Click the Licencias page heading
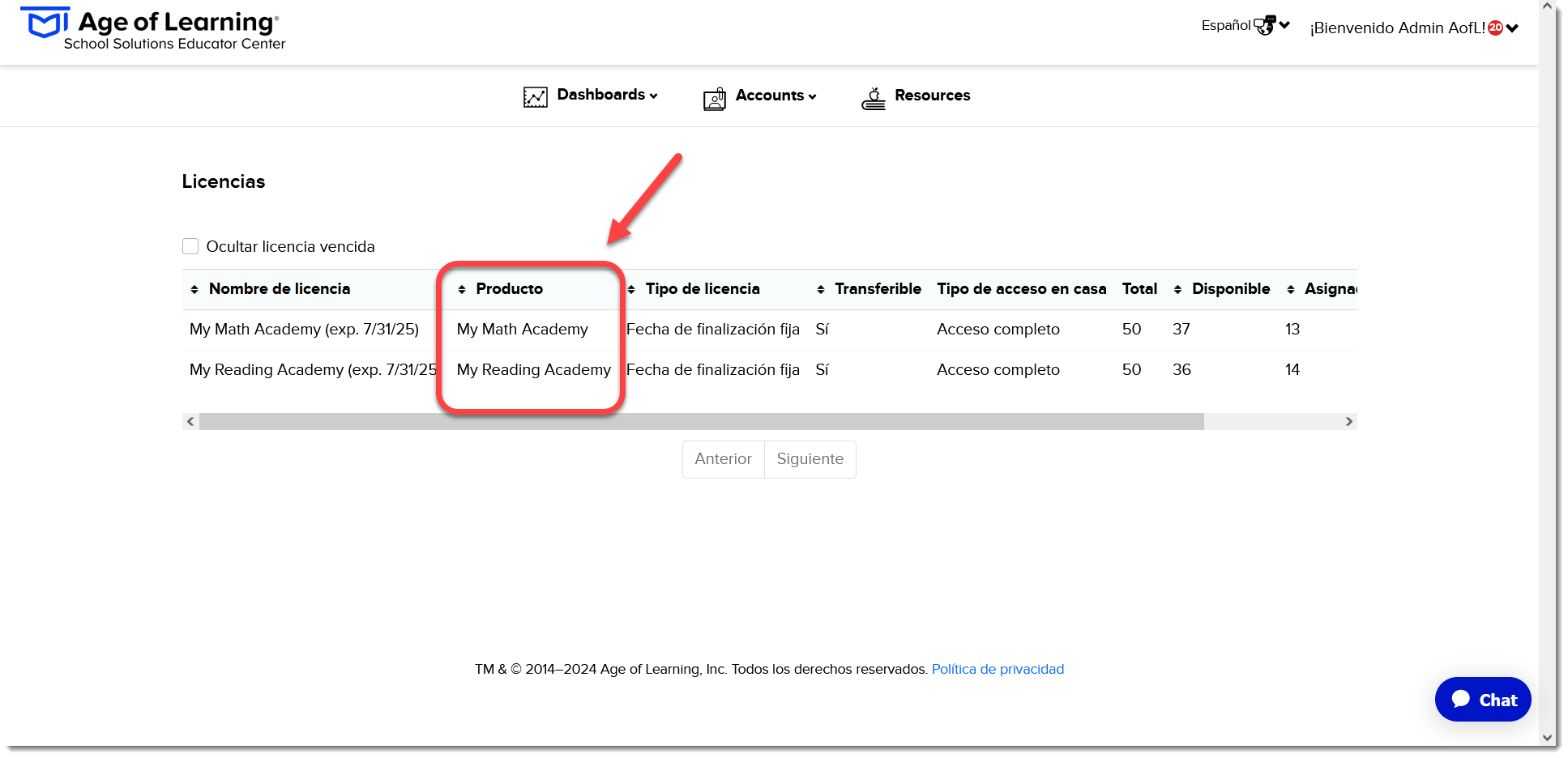Viewport: 1568px width, 758px height. (x=224, y=181)
